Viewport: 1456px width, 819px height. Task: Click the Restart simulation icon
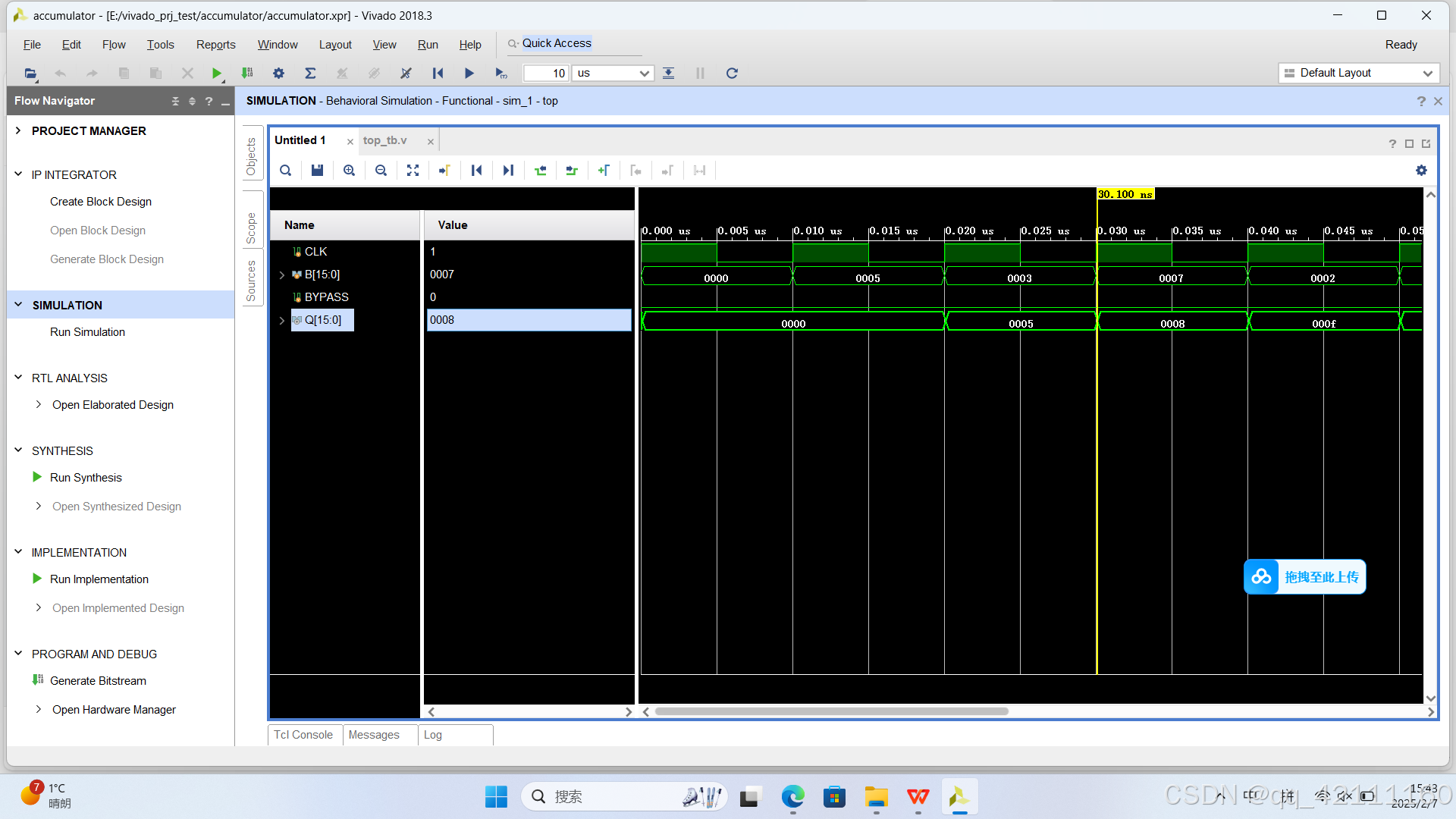pyautogui.click(x=438, y=73)
